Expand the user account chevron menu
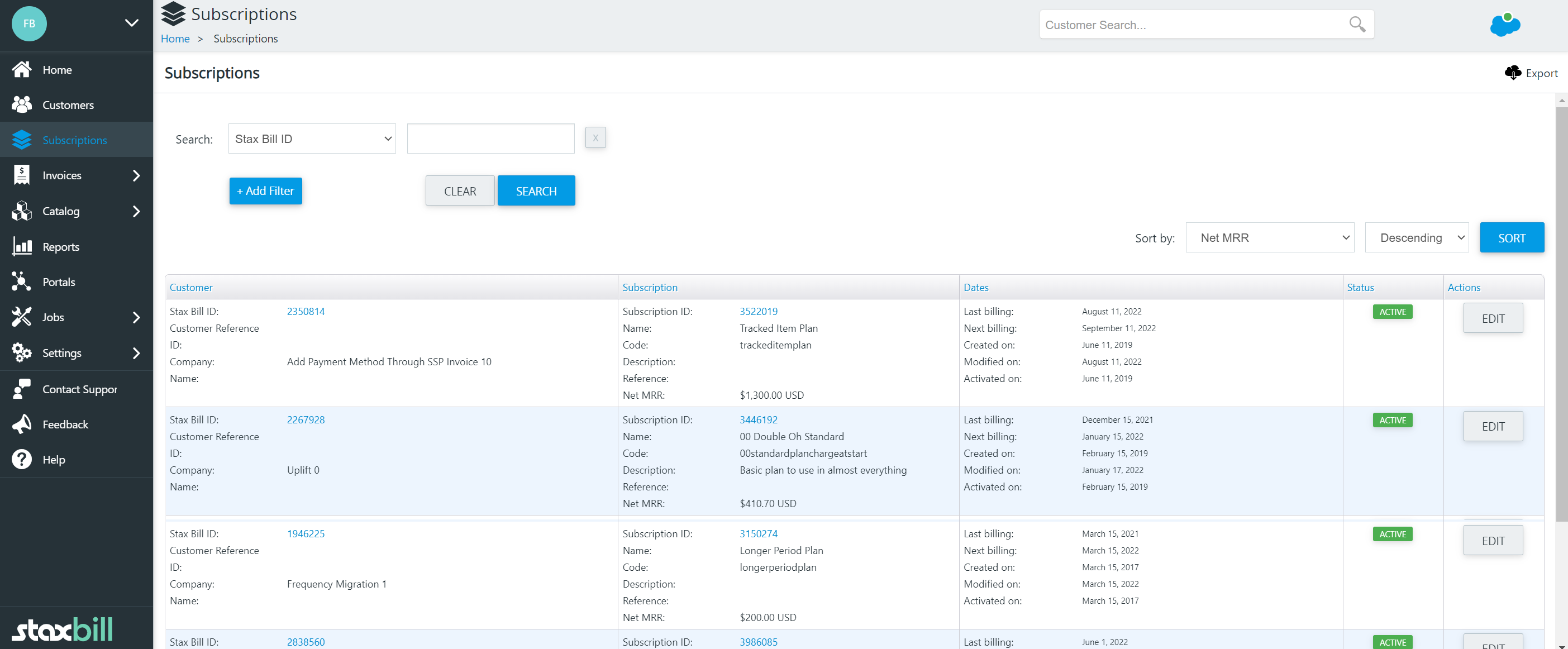1568x649 pixels. pyautogui.click(x=131, y=23)
